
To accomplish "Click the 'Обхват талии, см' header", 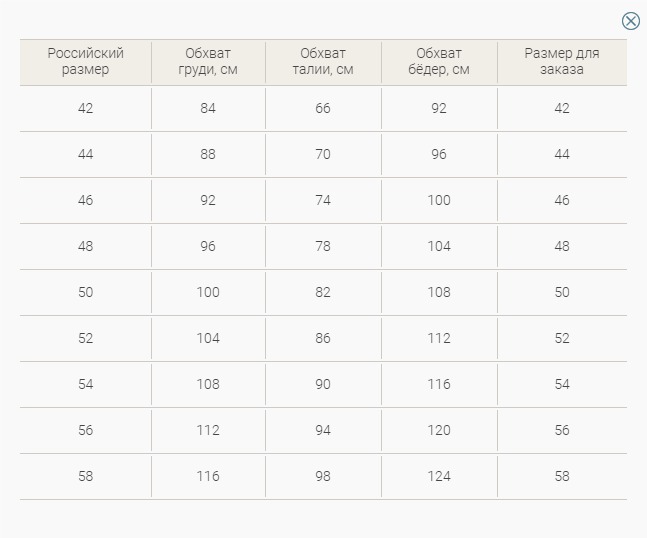I will (323, 62).
